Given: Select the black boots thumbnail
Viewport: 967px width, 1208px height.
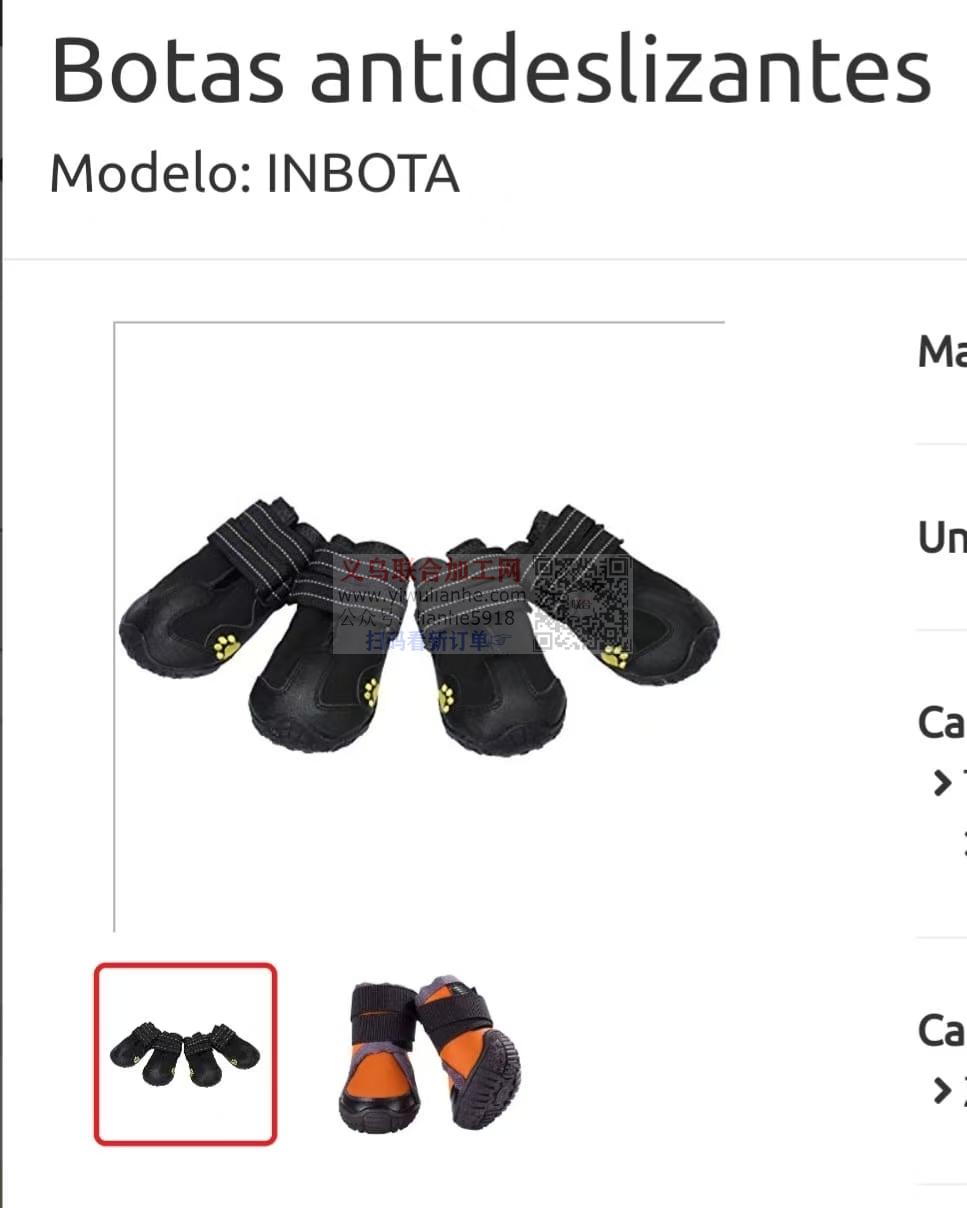Looking at the screenshot, I should [x=185, y=1053].
